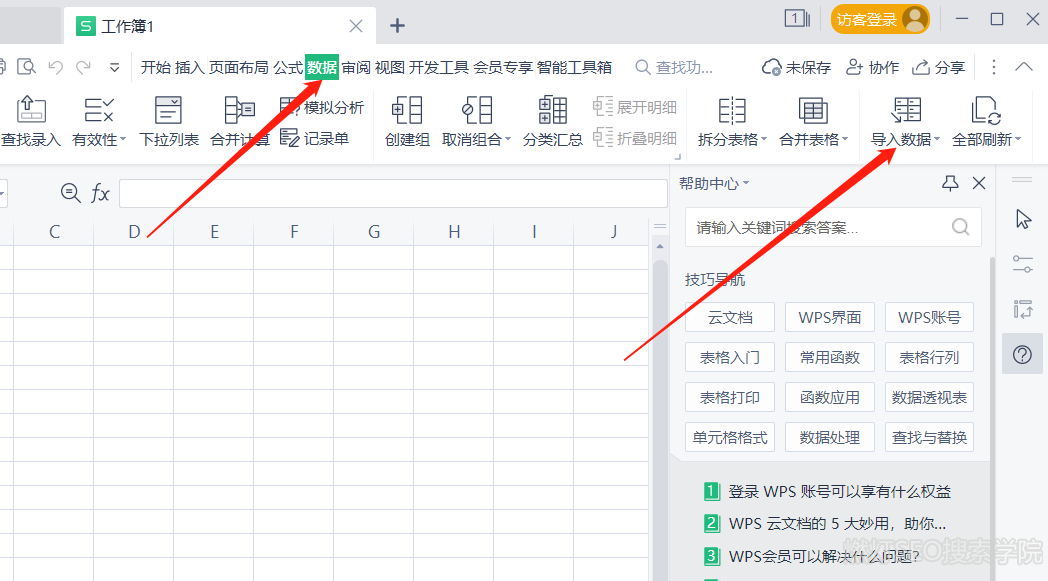The width and height of the screenshot is (1048, 581).
Task: Click the 全部刷新 refresh all icon
Action: click(986, 110)
